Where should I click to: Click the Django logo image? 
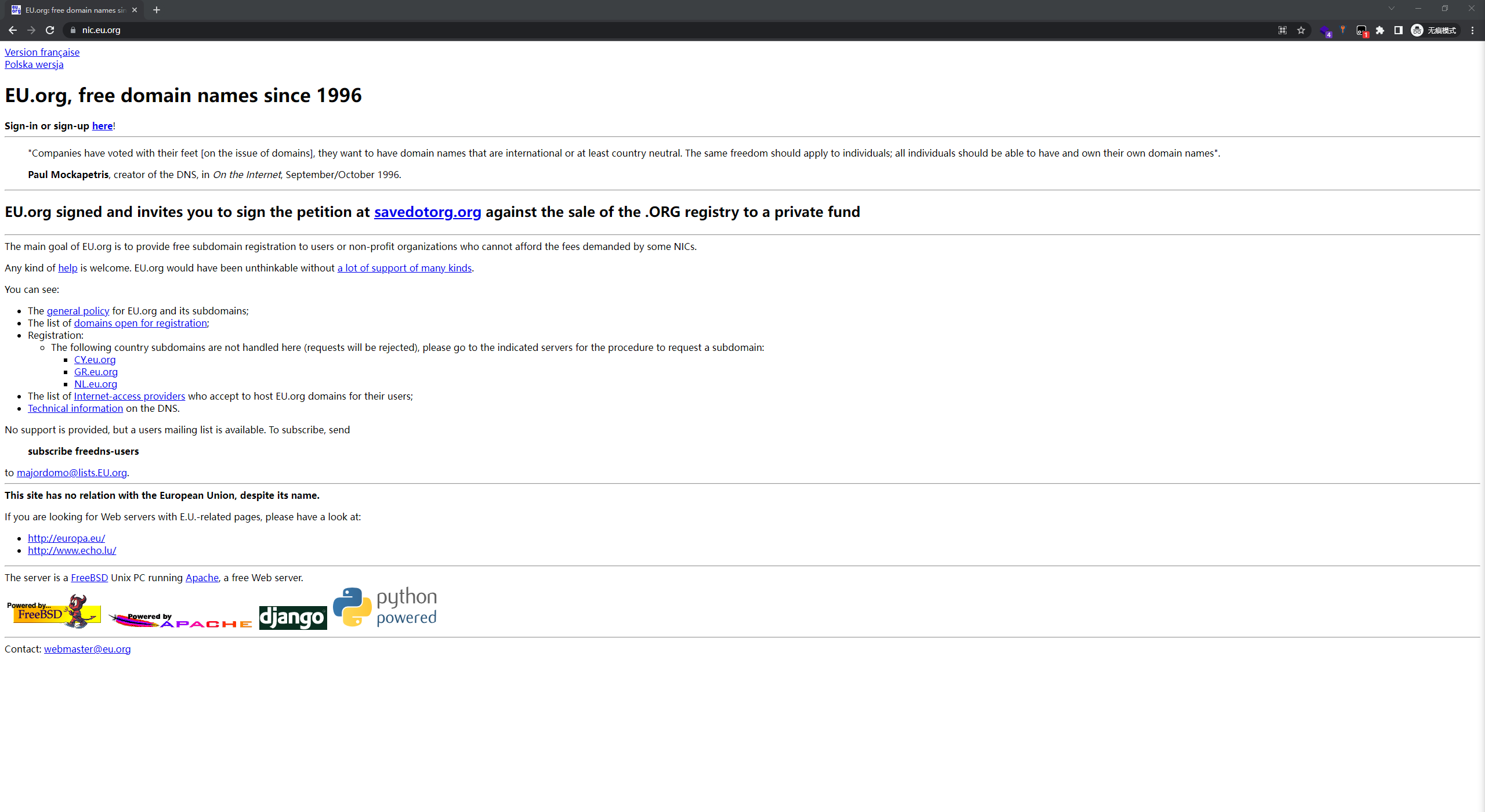click(x=293, y=618)
